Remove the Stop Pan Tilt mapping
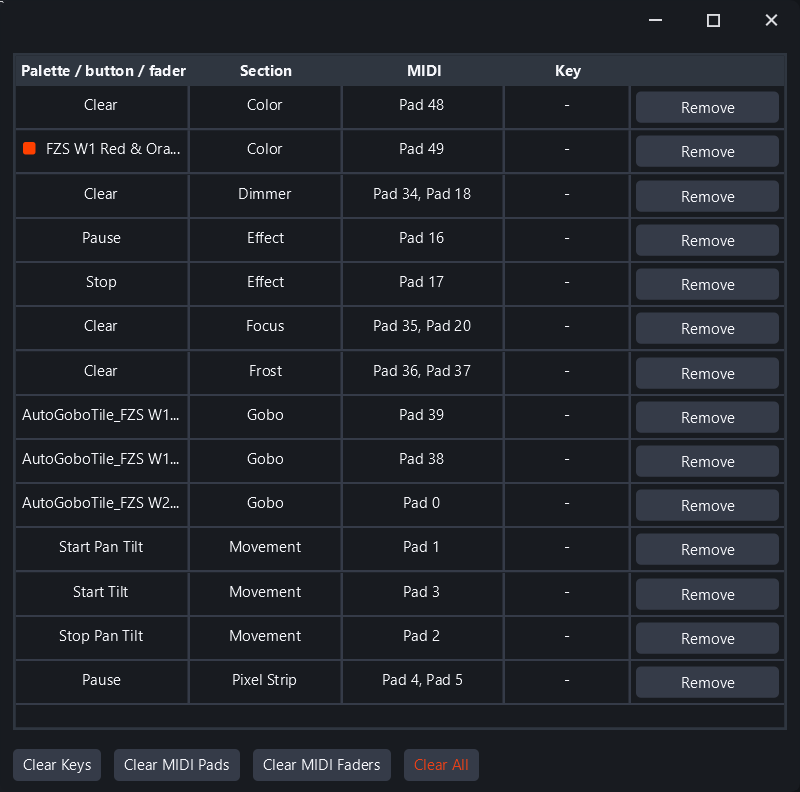The image size is (800, 792). click(707, 638)
